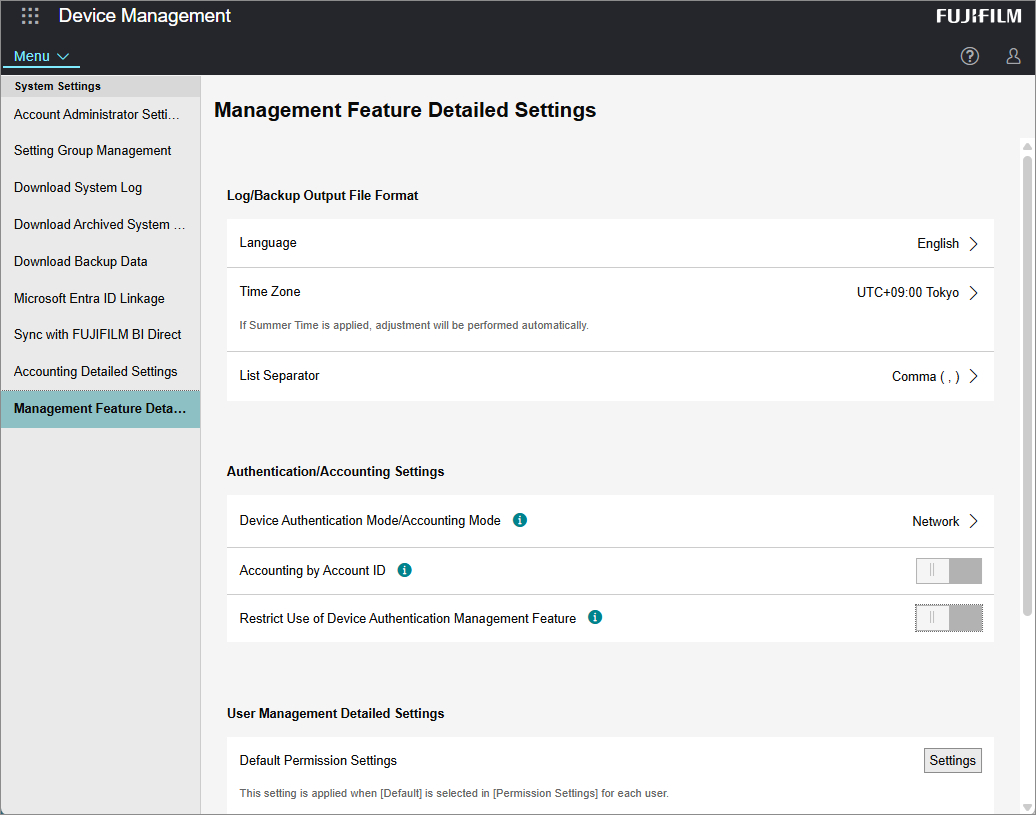Image resolution: width=1036 pixels, height=815 pixels.
Task: Click the FUJIFILM logo
Action: (979, 16)
